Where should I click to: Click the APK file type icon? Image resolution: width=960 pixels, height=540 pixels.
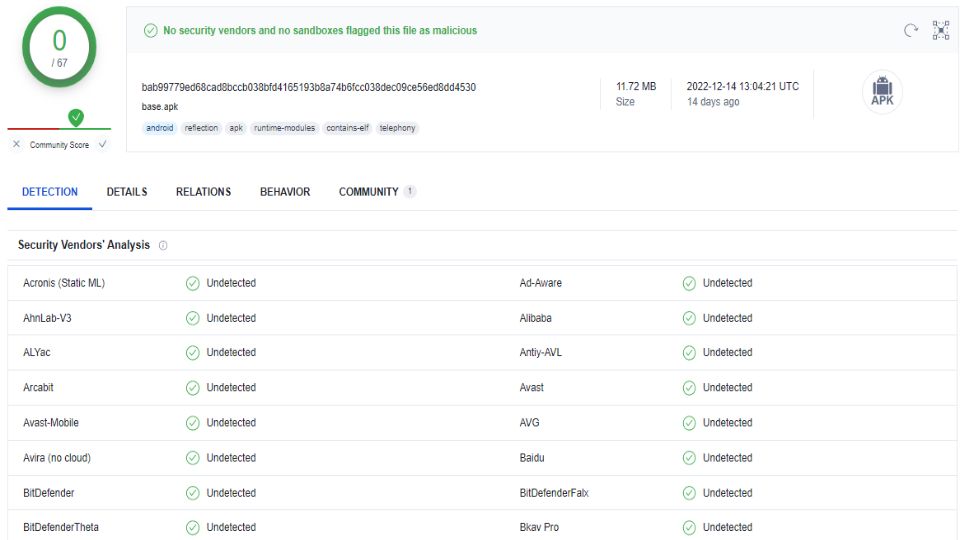tap(882, 92)
